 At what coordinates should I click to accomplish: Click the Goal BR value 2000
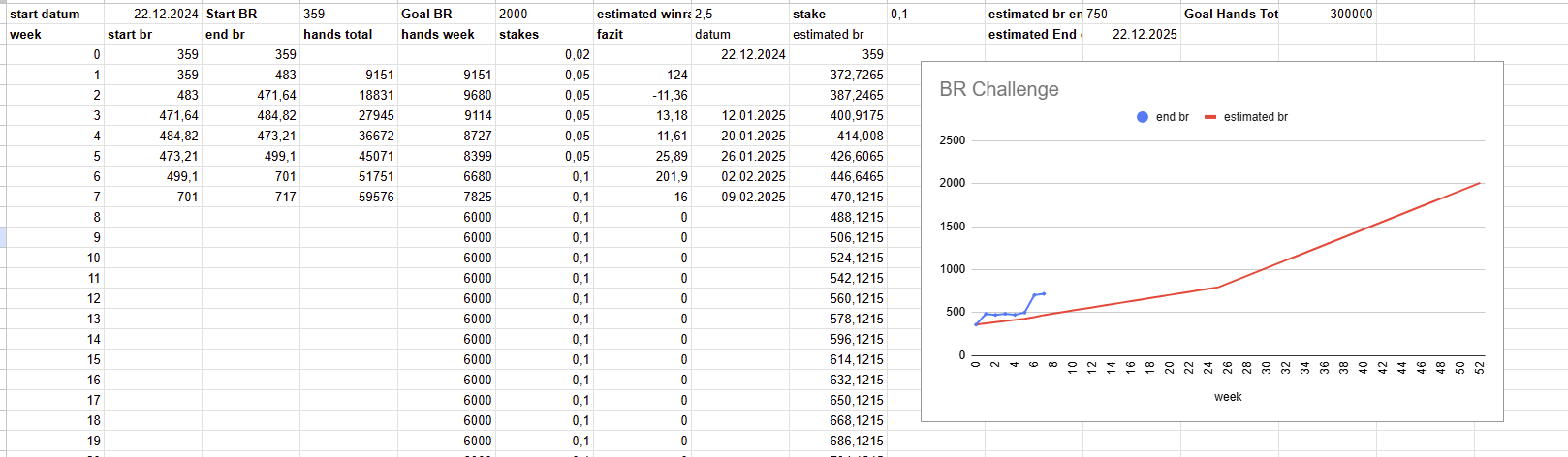point(545,14)
